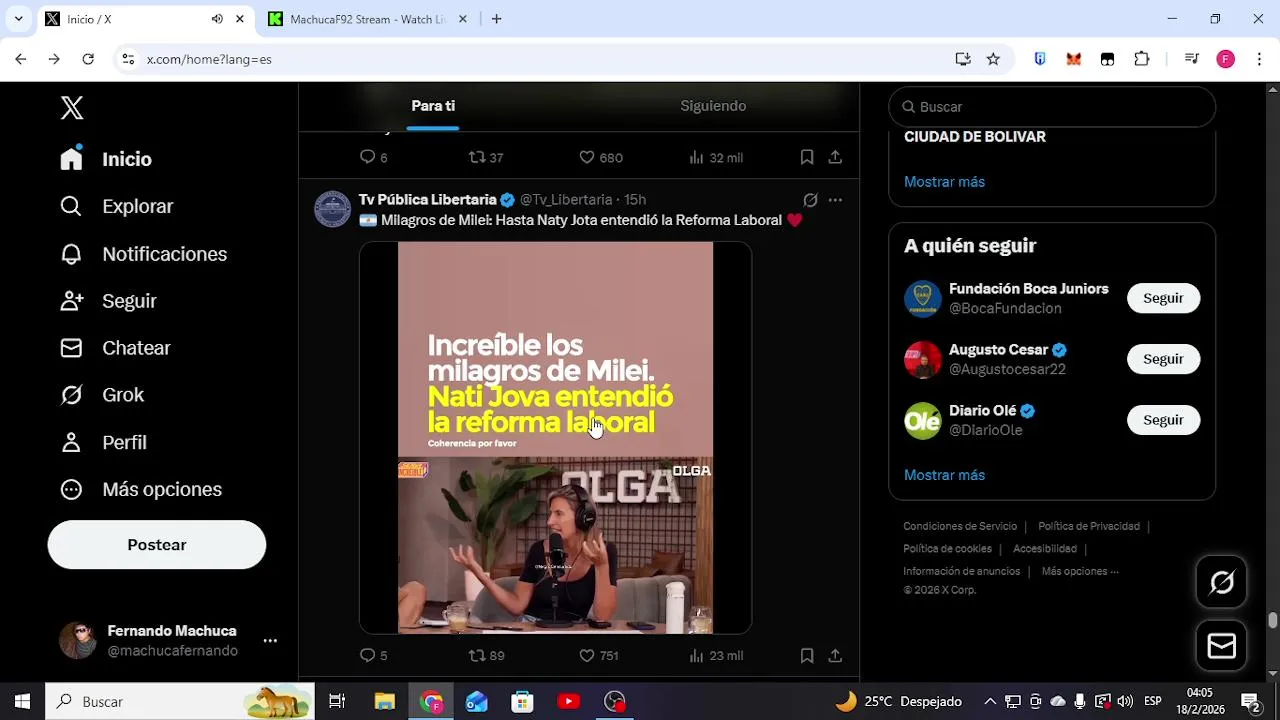Like the Tv Libertaria post with 751 likes
This screenshot has width=1280, height=720.
(x=599, y=656)
